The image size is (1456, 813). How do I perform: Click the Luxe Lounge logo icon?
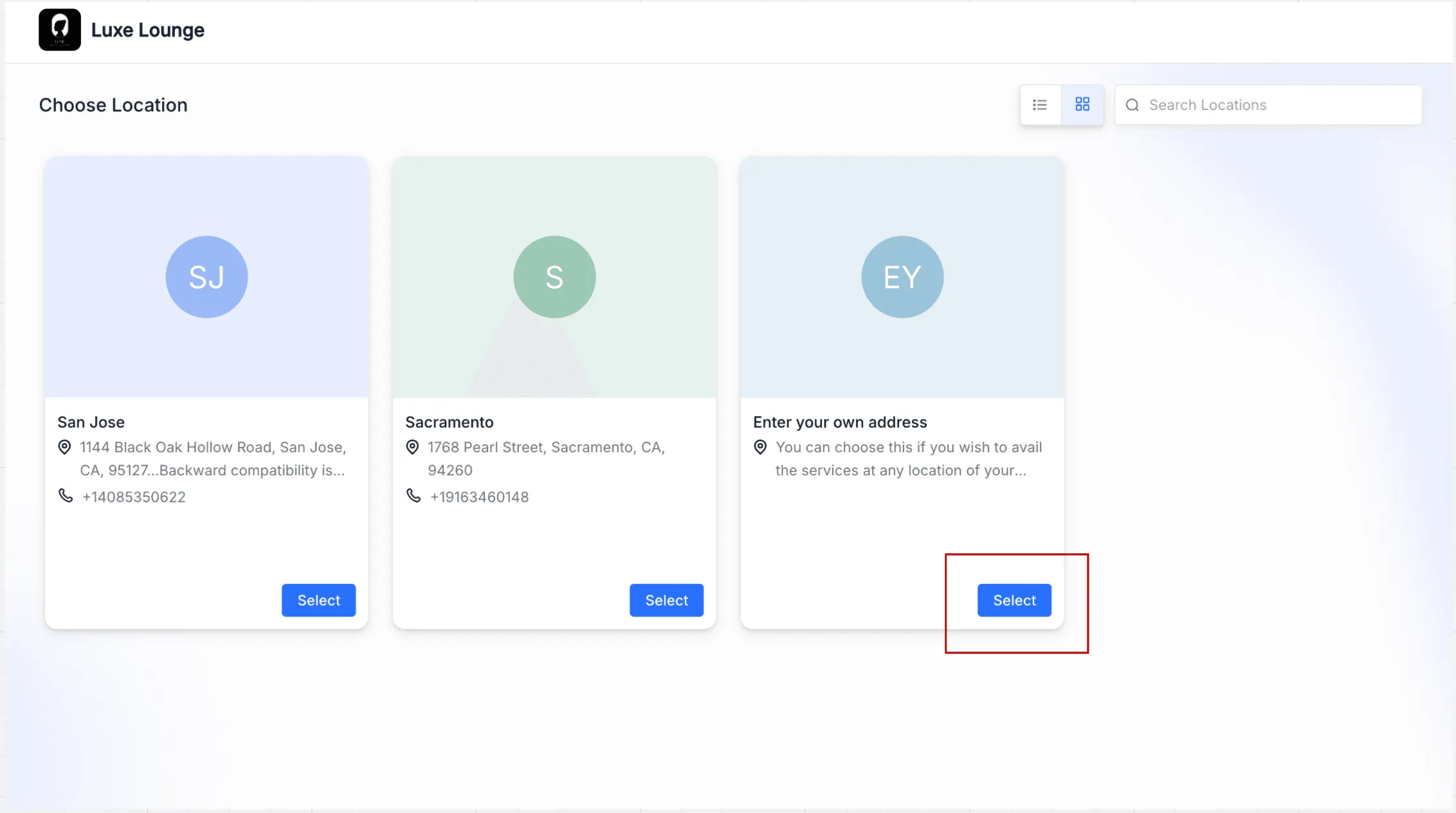tap(60, 30)
